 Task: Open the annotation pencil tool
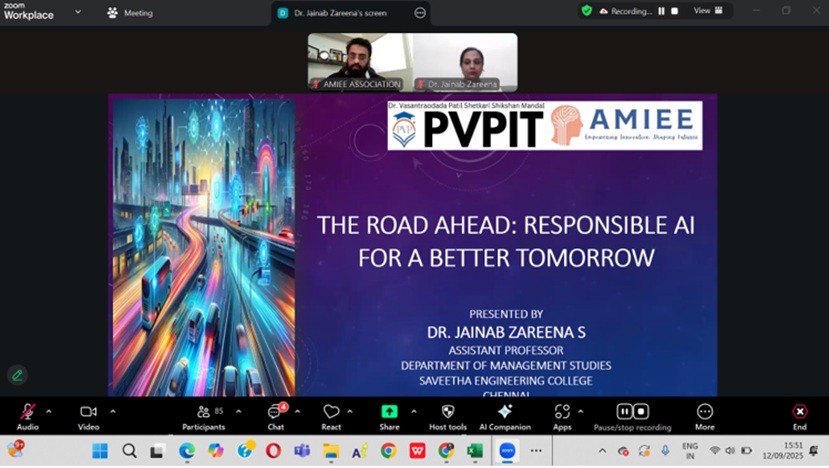click(16, 376)
